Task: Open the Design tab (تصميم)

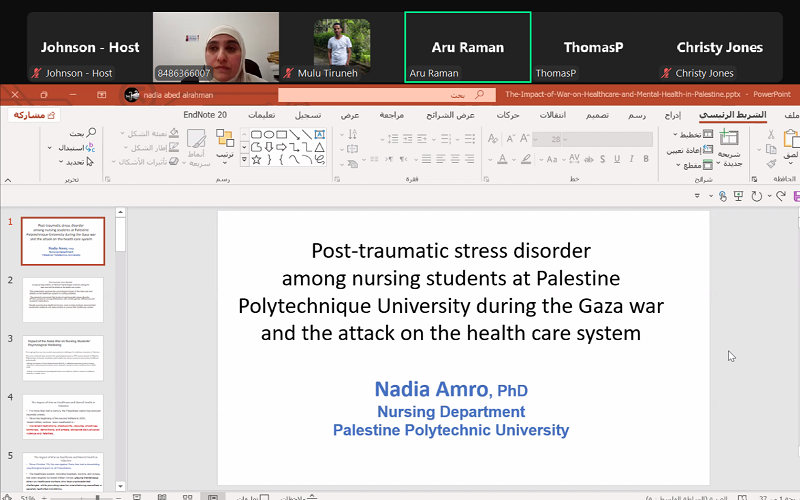Action: point(595,115)
